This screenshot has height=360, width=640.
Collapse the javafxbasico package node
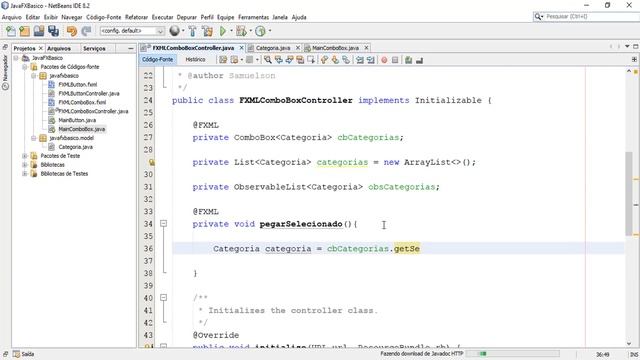pyautogui.click(x=34, y=76)
